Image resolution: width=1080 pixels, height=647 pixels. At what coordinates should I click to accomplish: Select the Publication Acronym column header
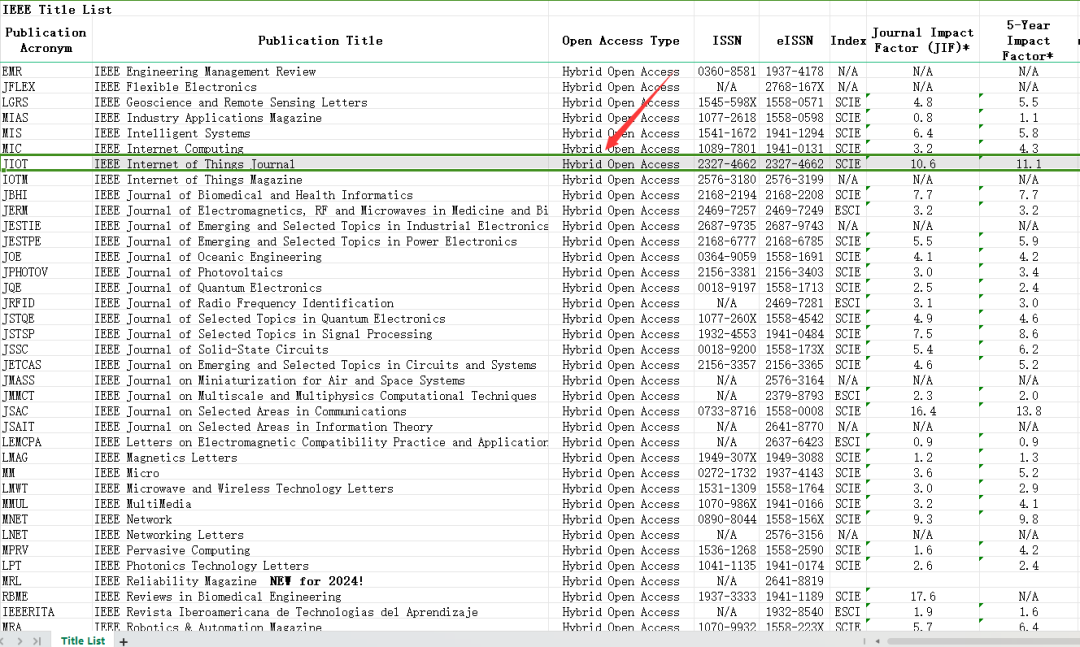click(46, 40)
